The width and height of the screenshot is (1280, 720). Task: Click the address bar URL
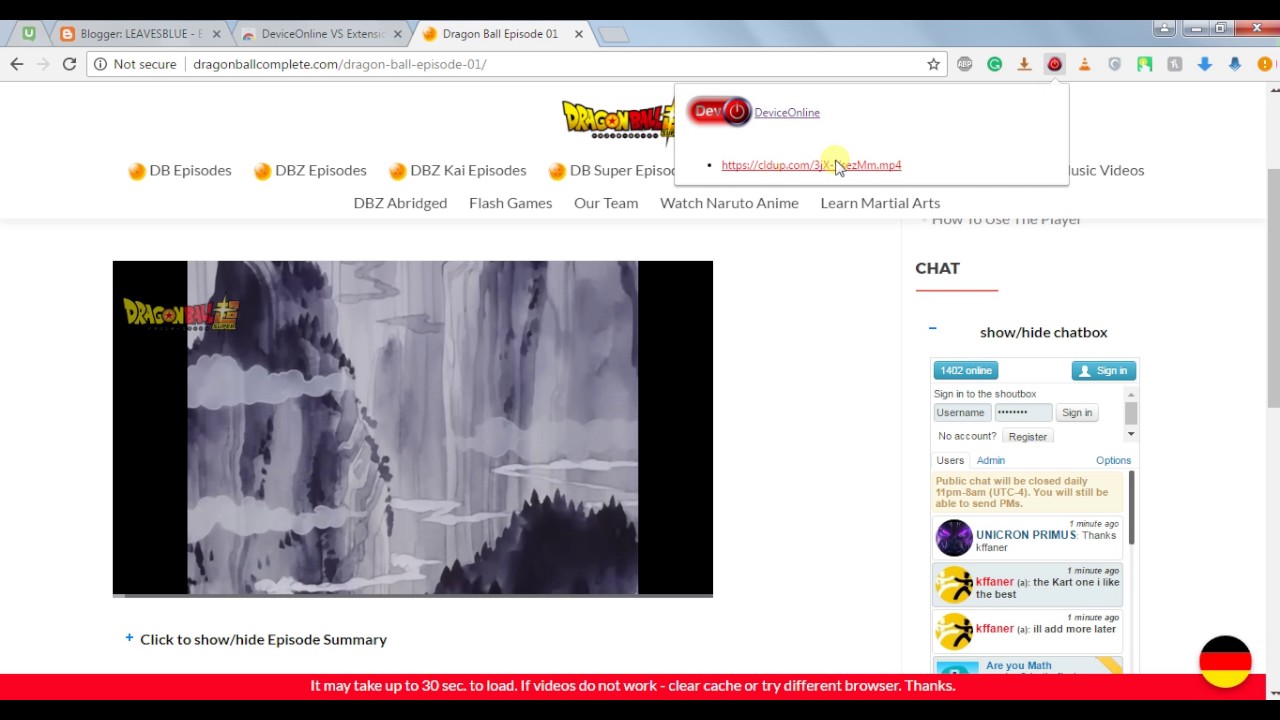[x=339, y=64]
